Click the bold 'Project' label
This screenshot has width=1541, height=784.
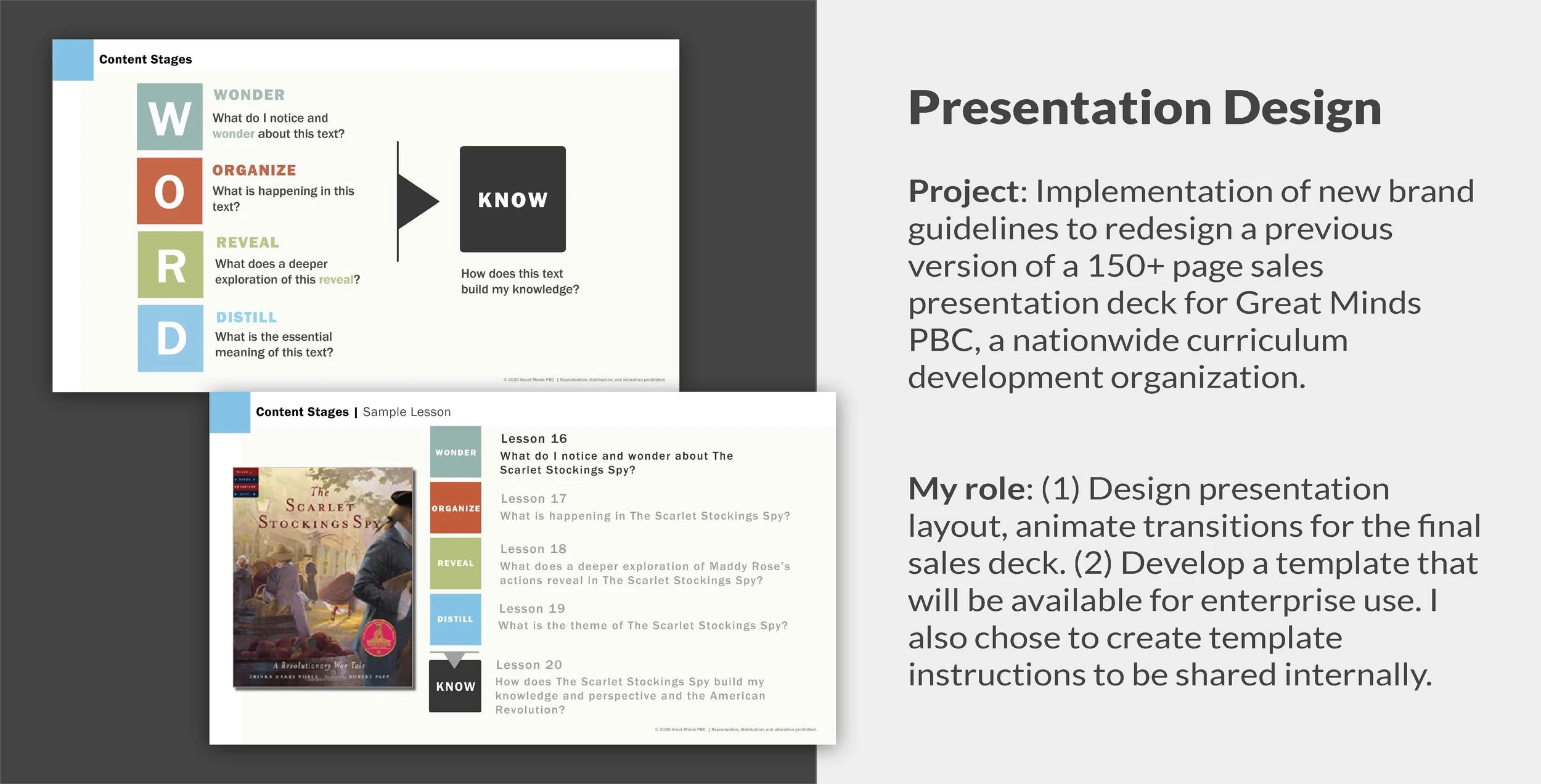tap(964, 192)
